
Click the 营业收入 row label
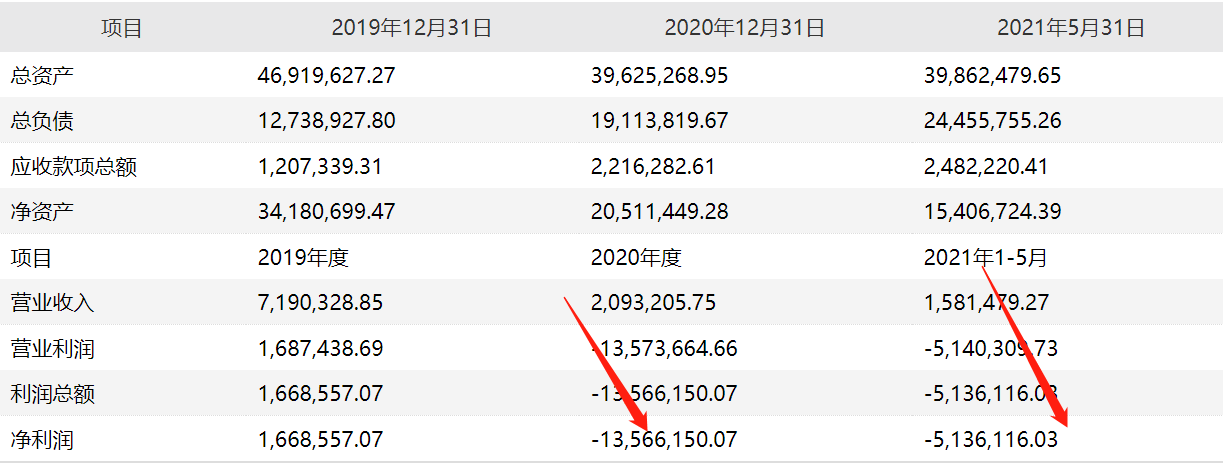pyautogui.click(x=52, y=303)
